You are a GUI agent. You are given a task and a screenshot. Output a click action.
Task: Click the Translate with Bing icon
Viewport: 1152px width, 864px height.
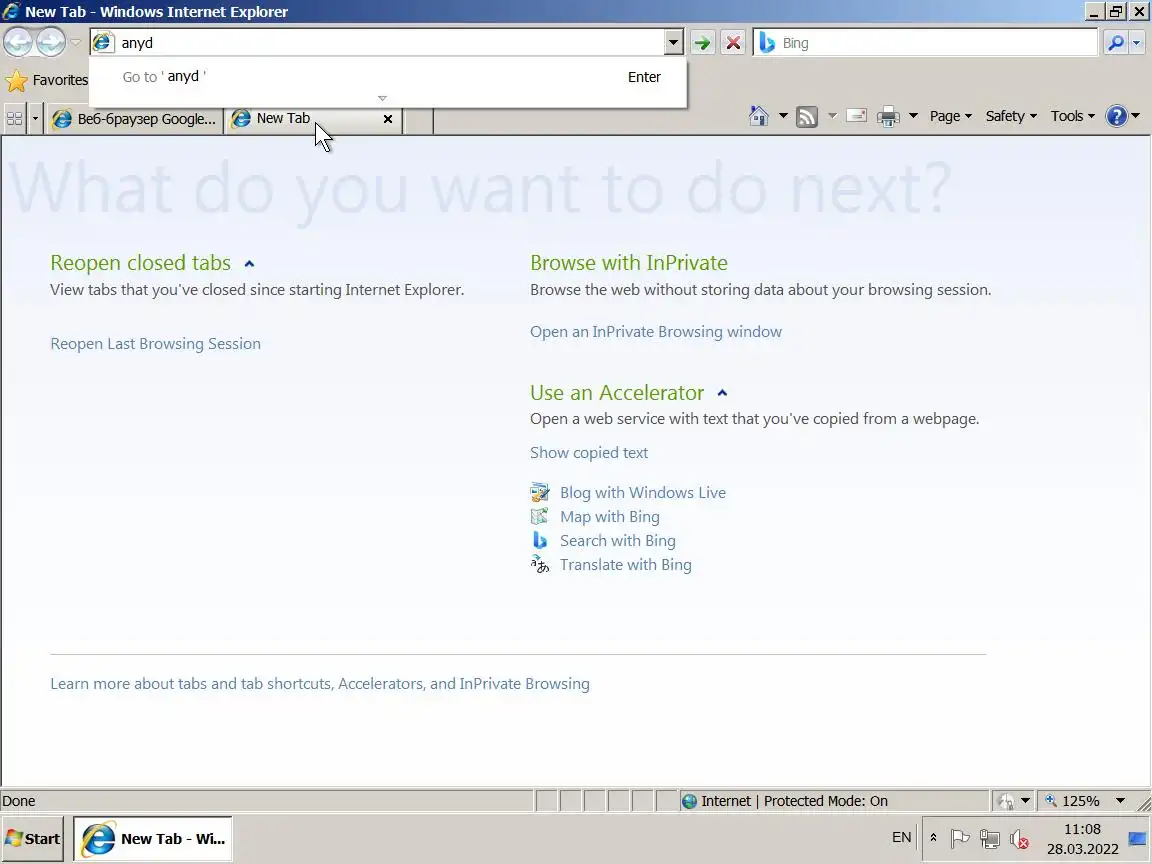click(540, 564)
